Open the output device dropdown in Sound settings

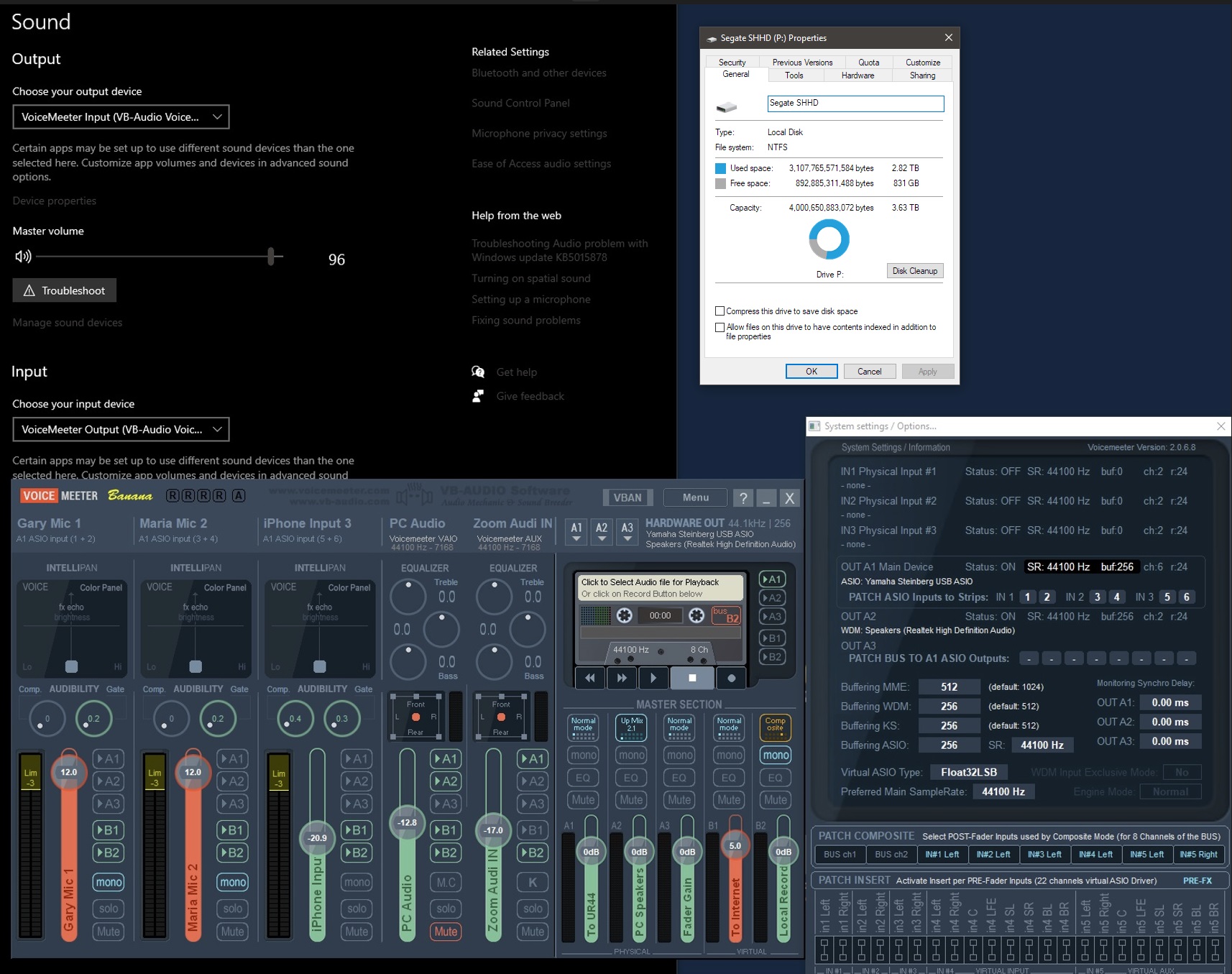[120, 116]
